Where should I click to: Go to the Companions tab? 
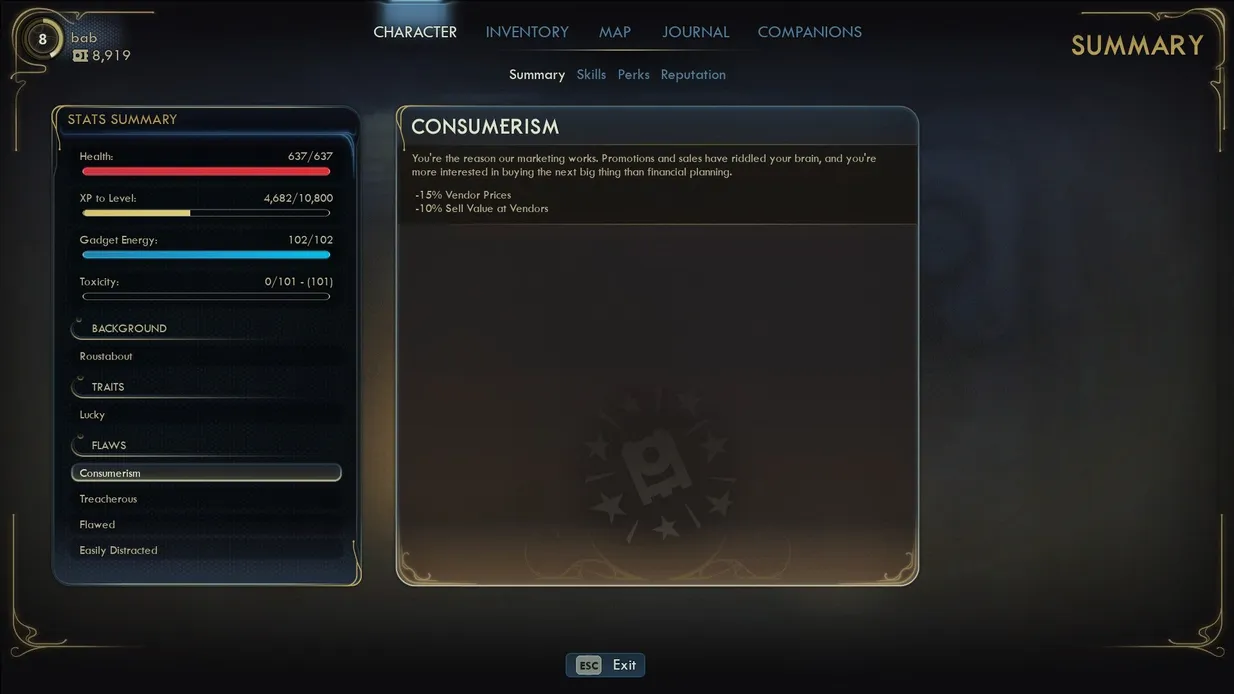809,32
